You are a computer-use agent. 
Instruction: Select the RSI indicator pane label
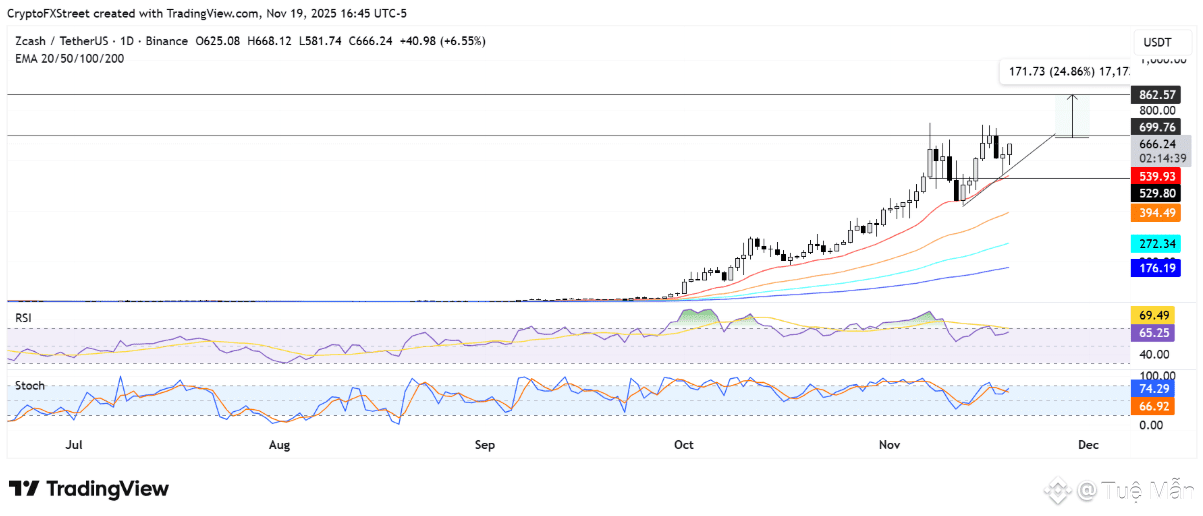[x=23, y=318]
